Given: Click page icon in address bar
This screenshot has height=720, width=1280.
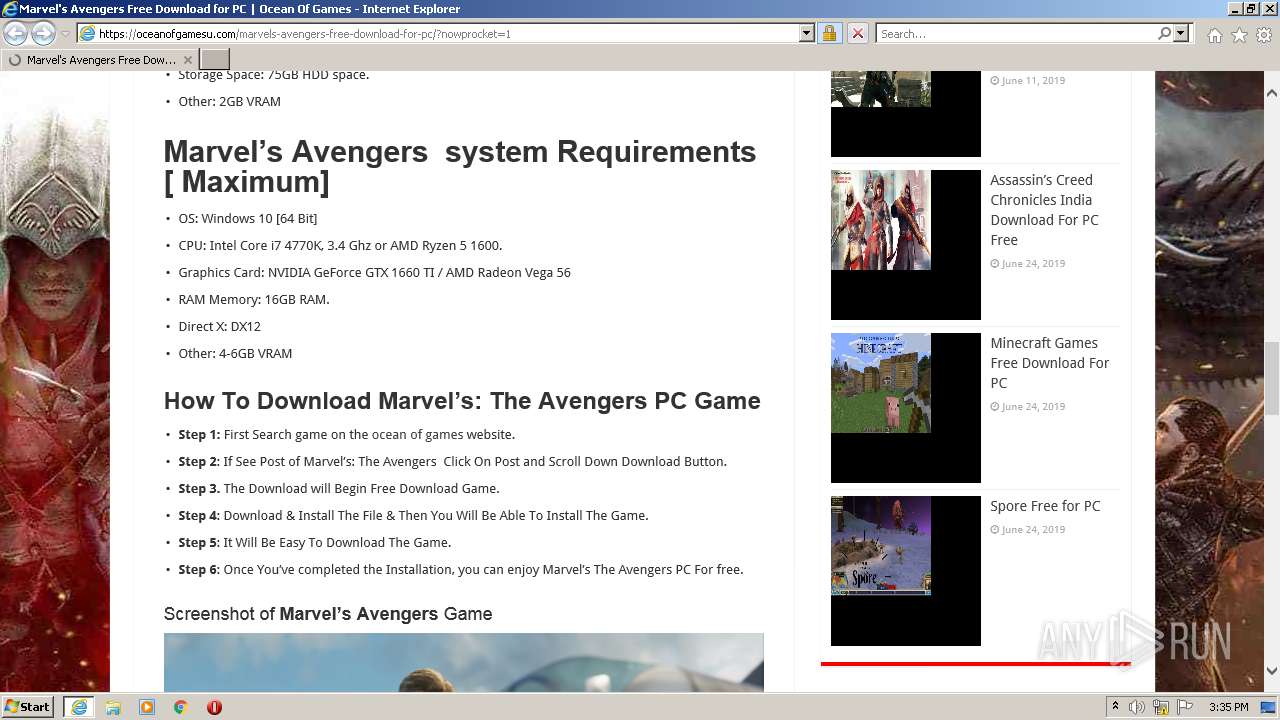Looking at the screenshot, I should pyautogui.click(x=87, y=33).
